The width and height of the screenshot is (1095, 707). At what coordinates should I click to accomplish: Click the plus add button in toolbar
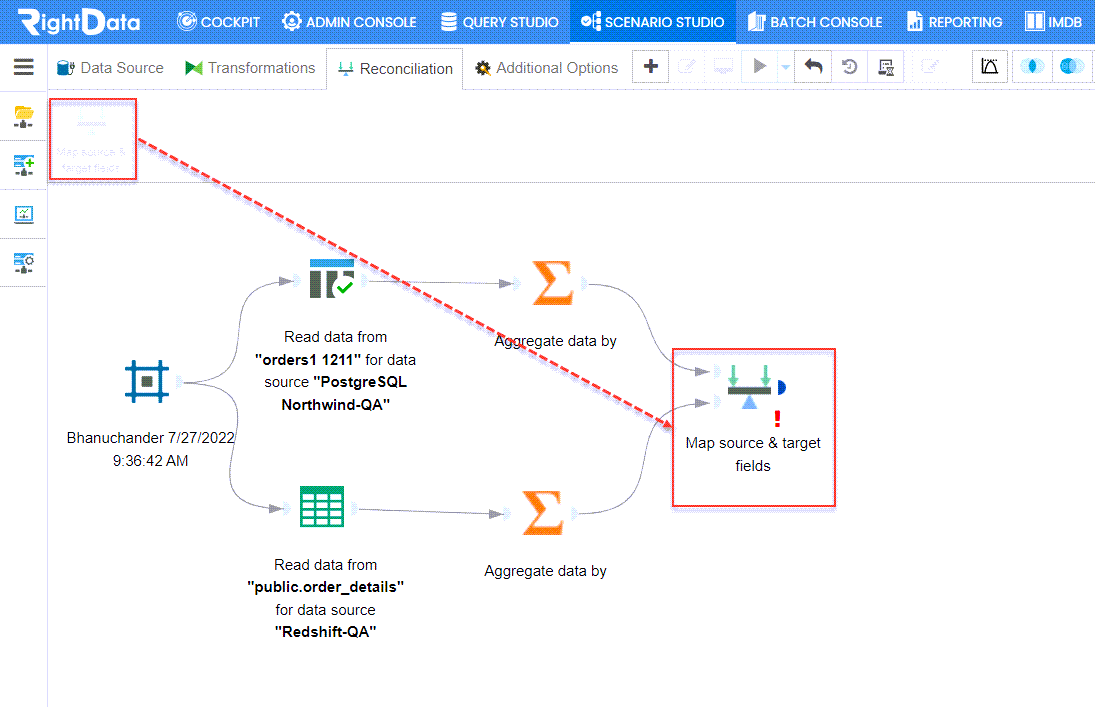651,66
